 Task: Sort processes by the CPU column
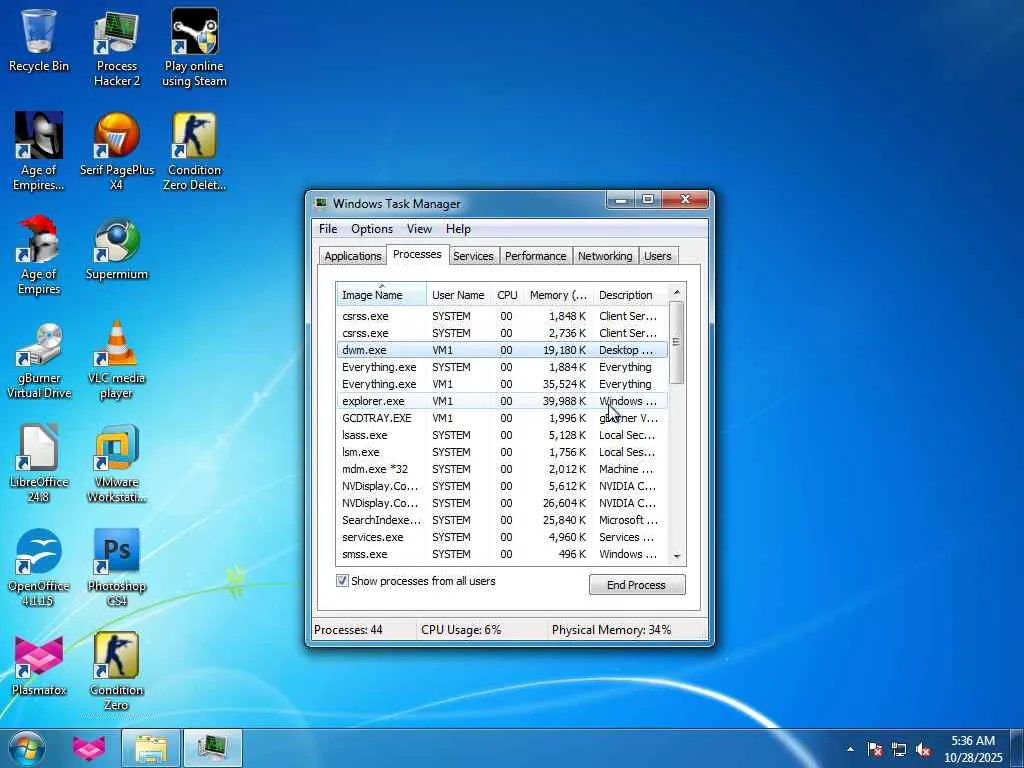(507, 295)
